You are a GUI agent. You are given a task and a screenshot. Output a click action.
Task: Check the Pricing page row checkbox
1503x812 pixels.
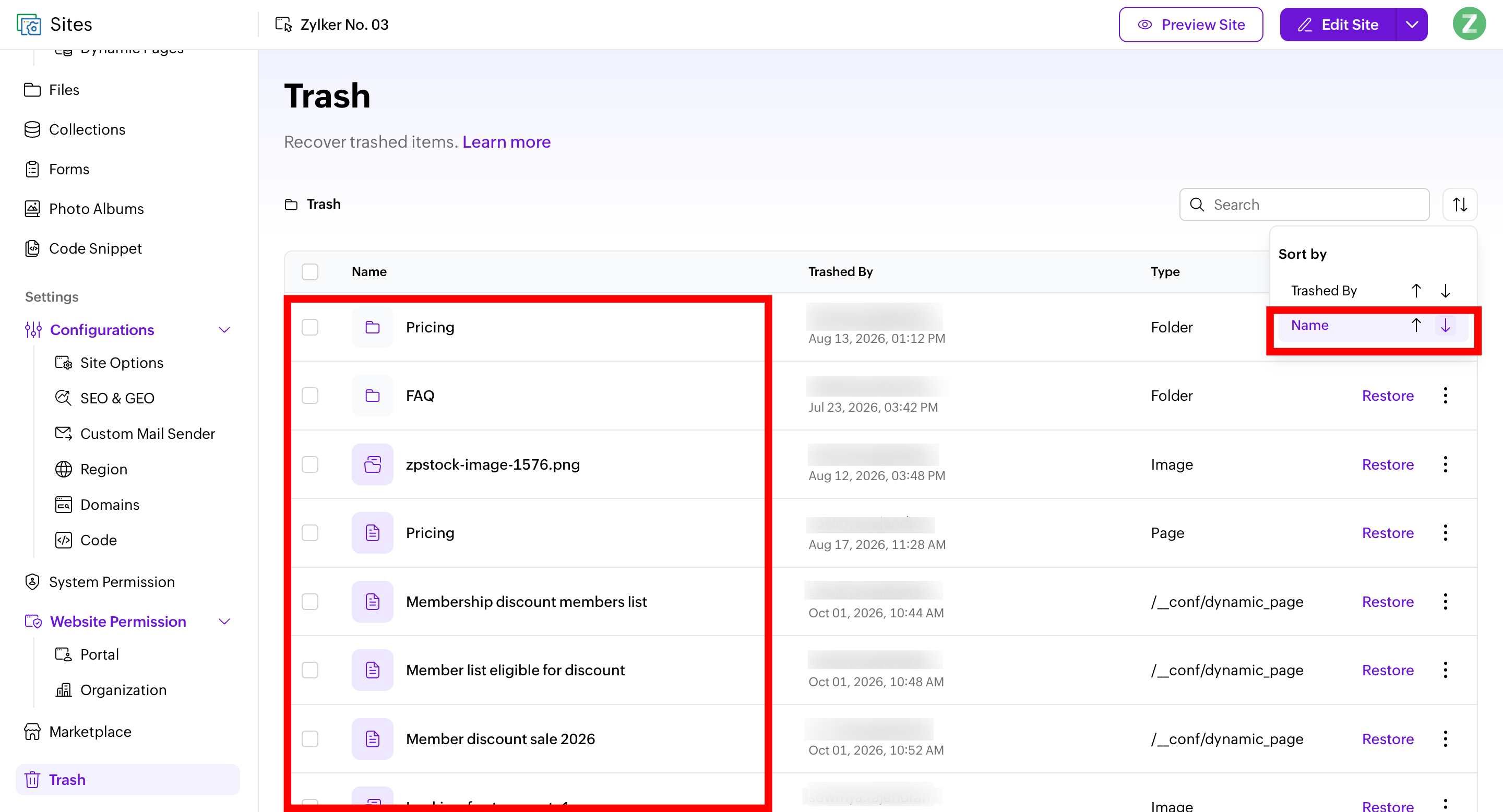point(310,533)
